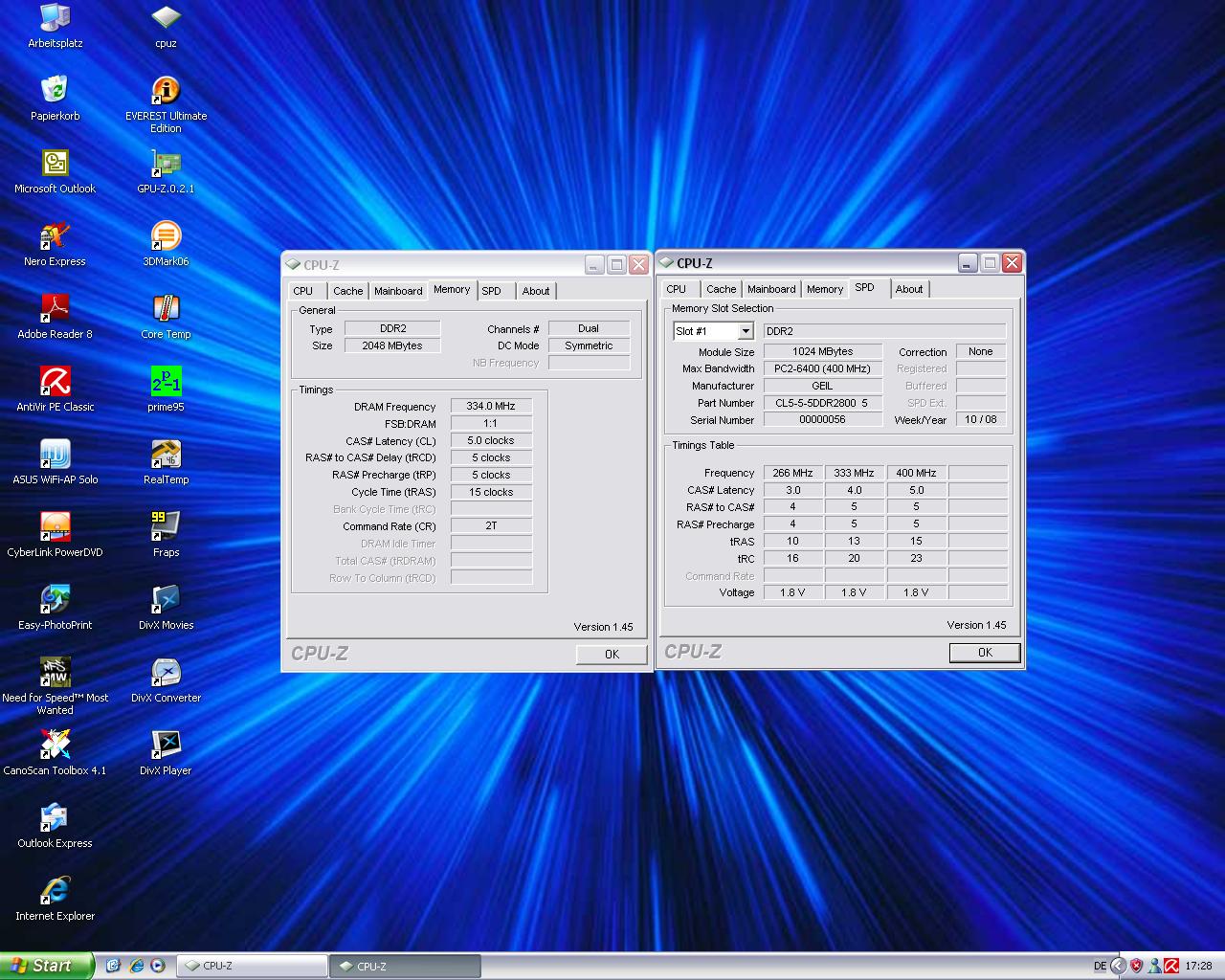This screenshot has width=1225, height=980.
Task: Launch EVEREST Ultimate Edition icon
Action: (x=166, y=104)
